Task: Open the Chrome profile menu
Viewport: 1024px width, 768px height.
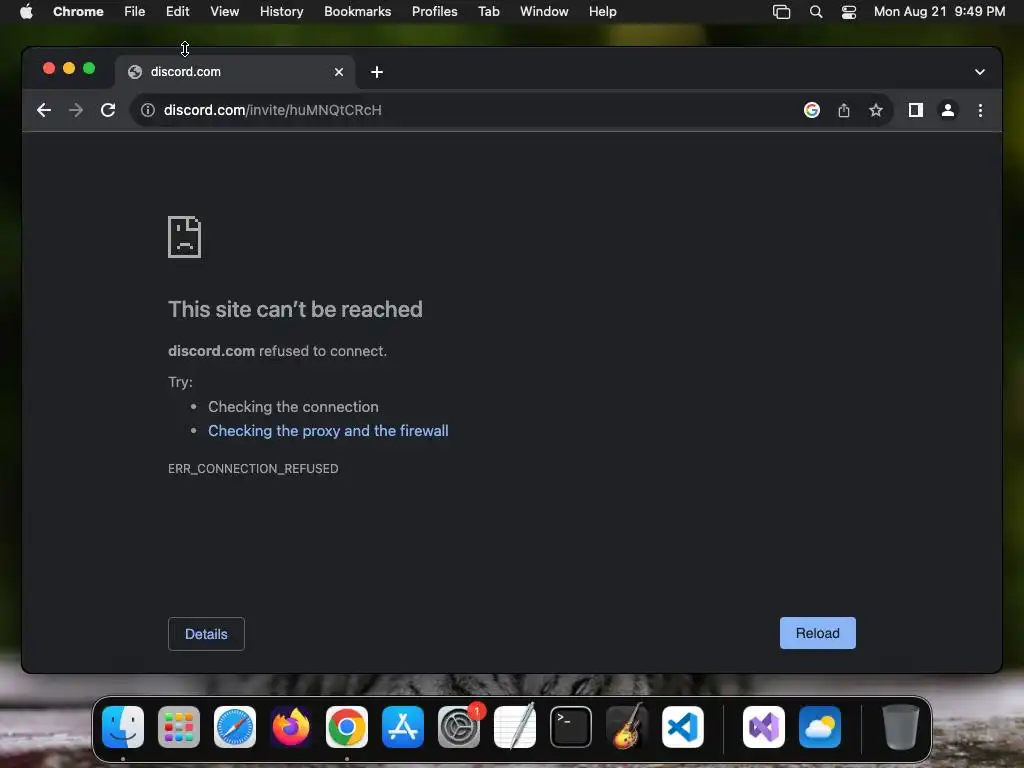Action: coord(948,110)
